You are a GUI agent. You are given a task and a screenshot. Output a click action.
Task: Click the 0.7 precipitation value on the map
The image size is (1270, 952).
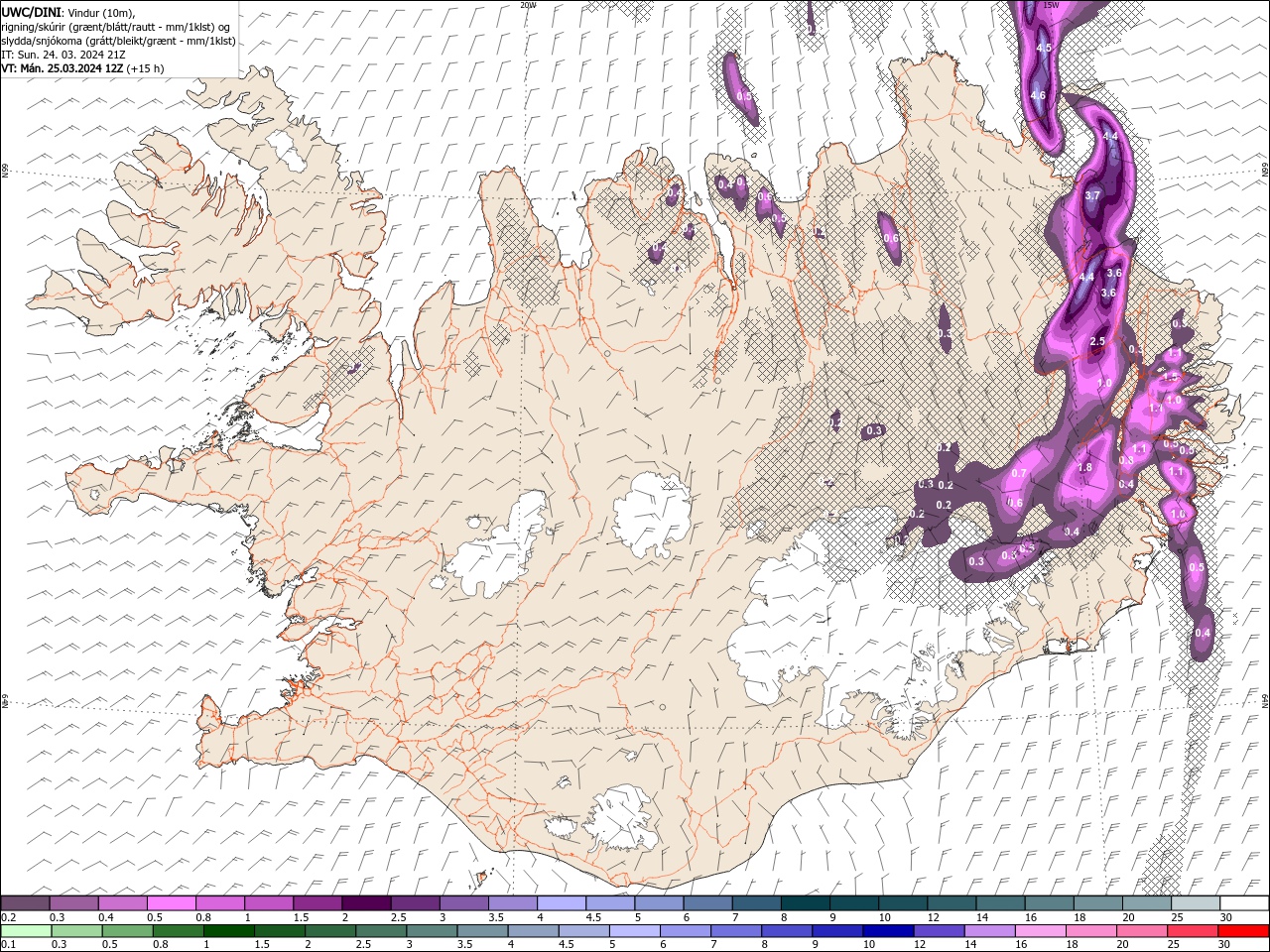pos(1019,473)
